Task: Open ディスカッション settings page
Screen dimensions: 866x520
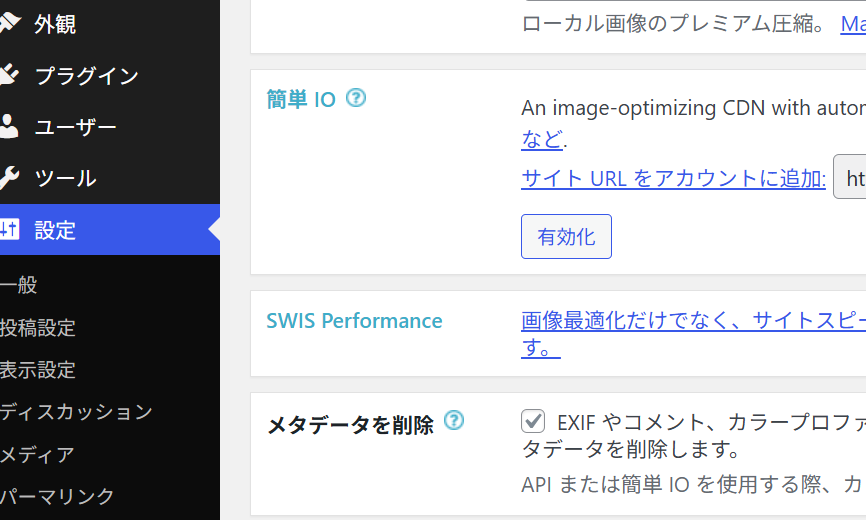Action: [x=77, y=411]
